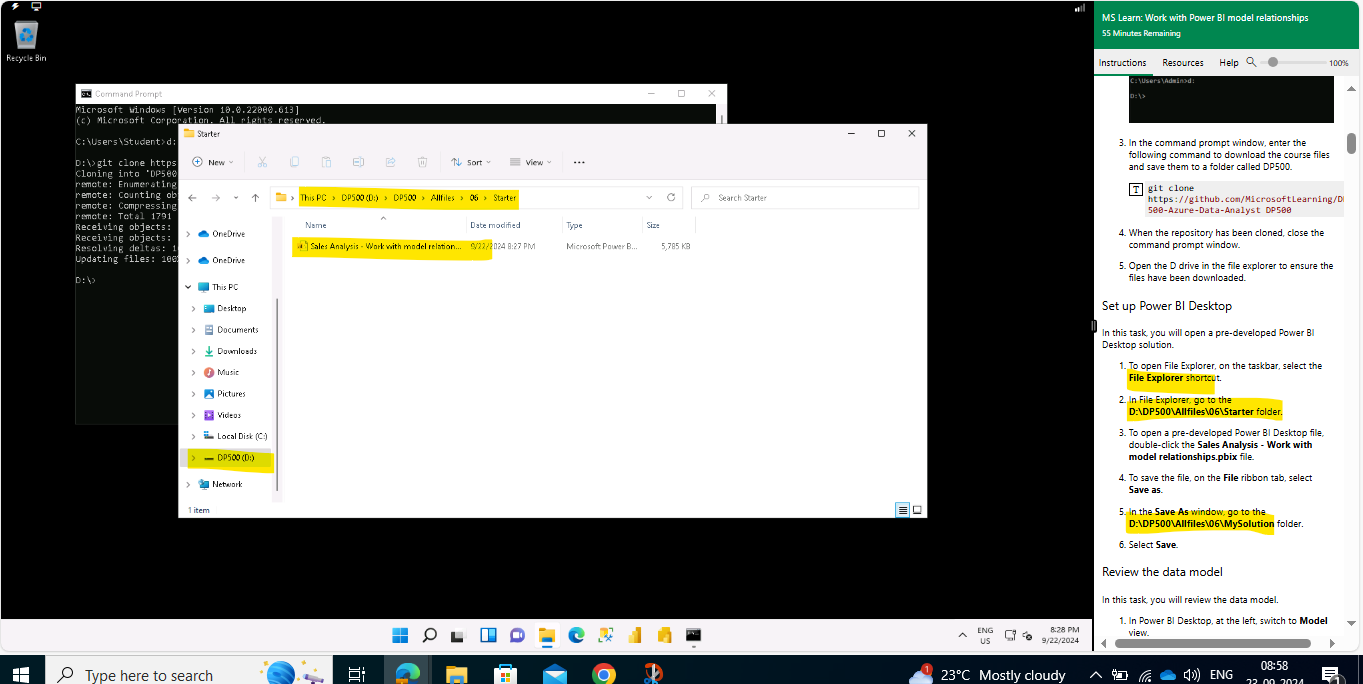Collapse the This PC tree node
The width and height of the screenshot is (1363, 684).
[189, 287]
